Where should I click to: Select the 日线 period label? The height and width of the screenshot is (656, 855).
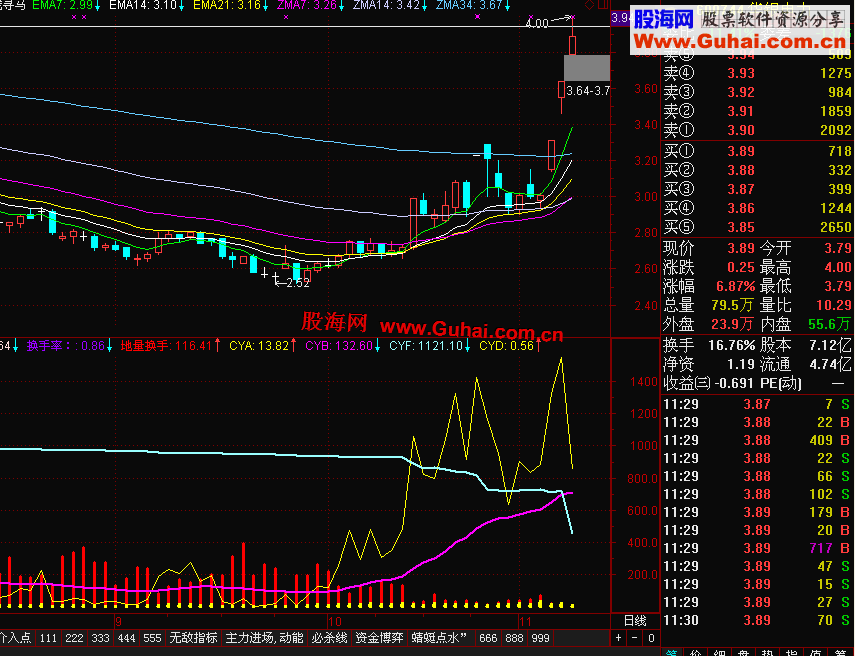pos(635,621)
